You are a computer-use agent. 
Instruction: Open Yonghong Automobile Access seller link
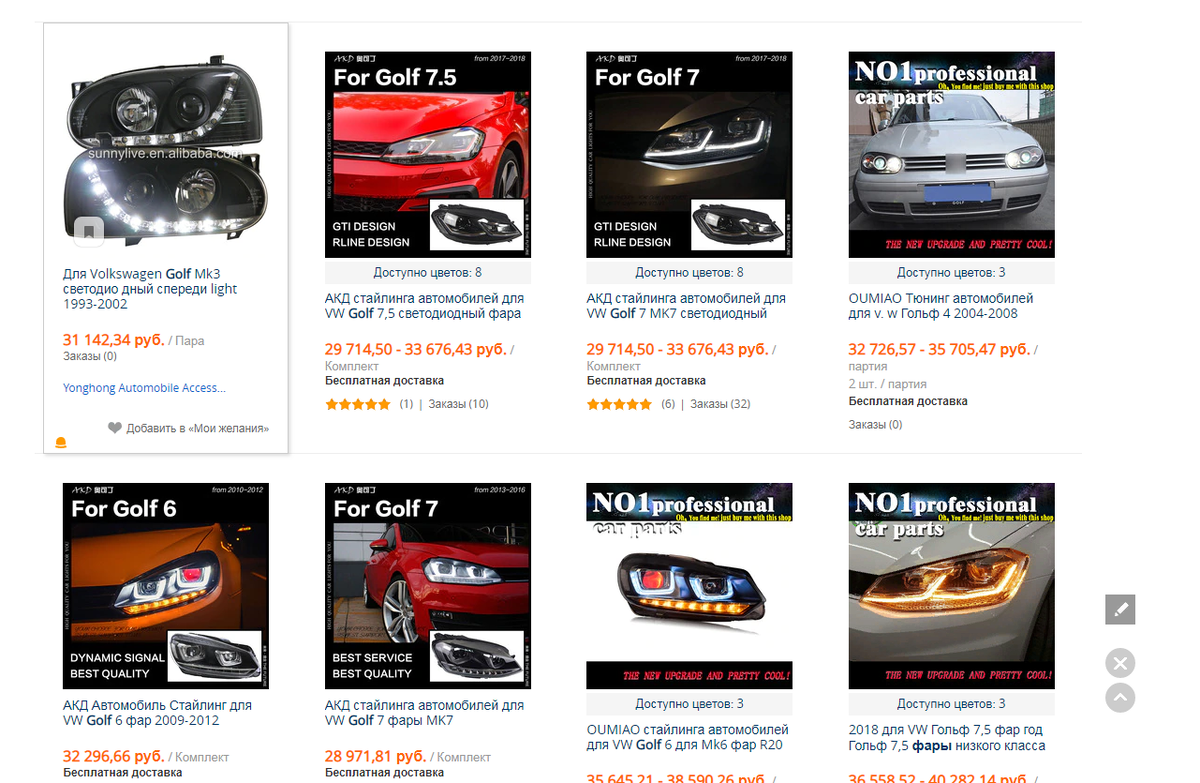coord(144,388)
